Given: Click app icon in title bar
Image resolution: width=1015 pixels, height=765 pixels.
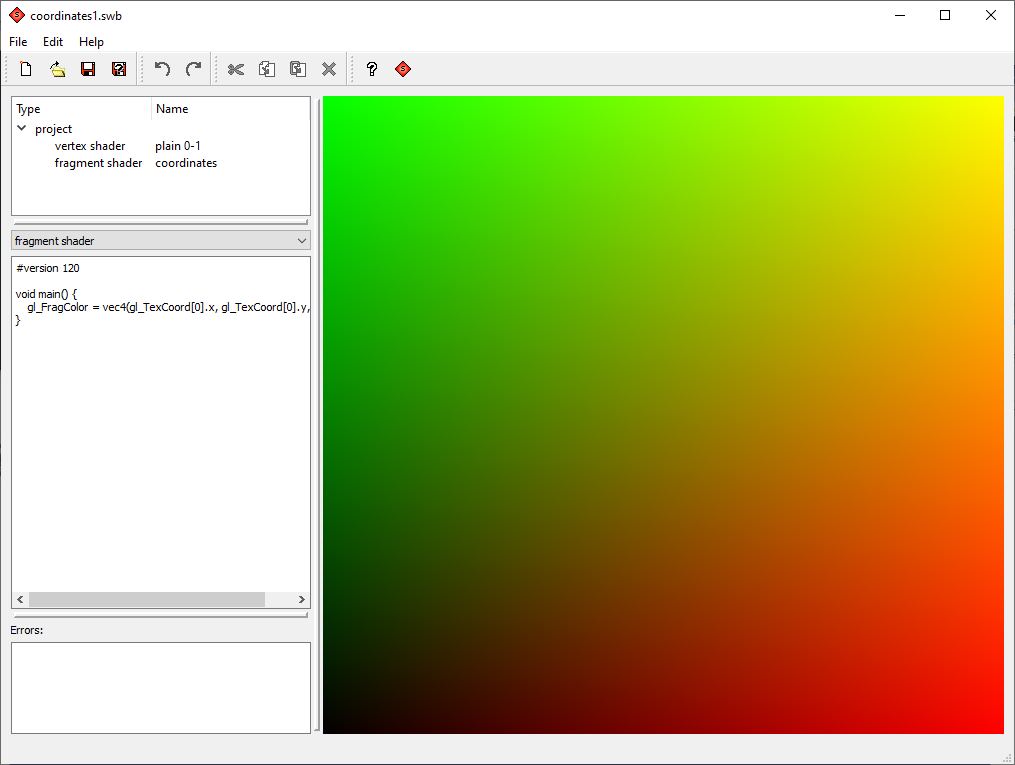Looking at the screenshot, I should (16, 16).
